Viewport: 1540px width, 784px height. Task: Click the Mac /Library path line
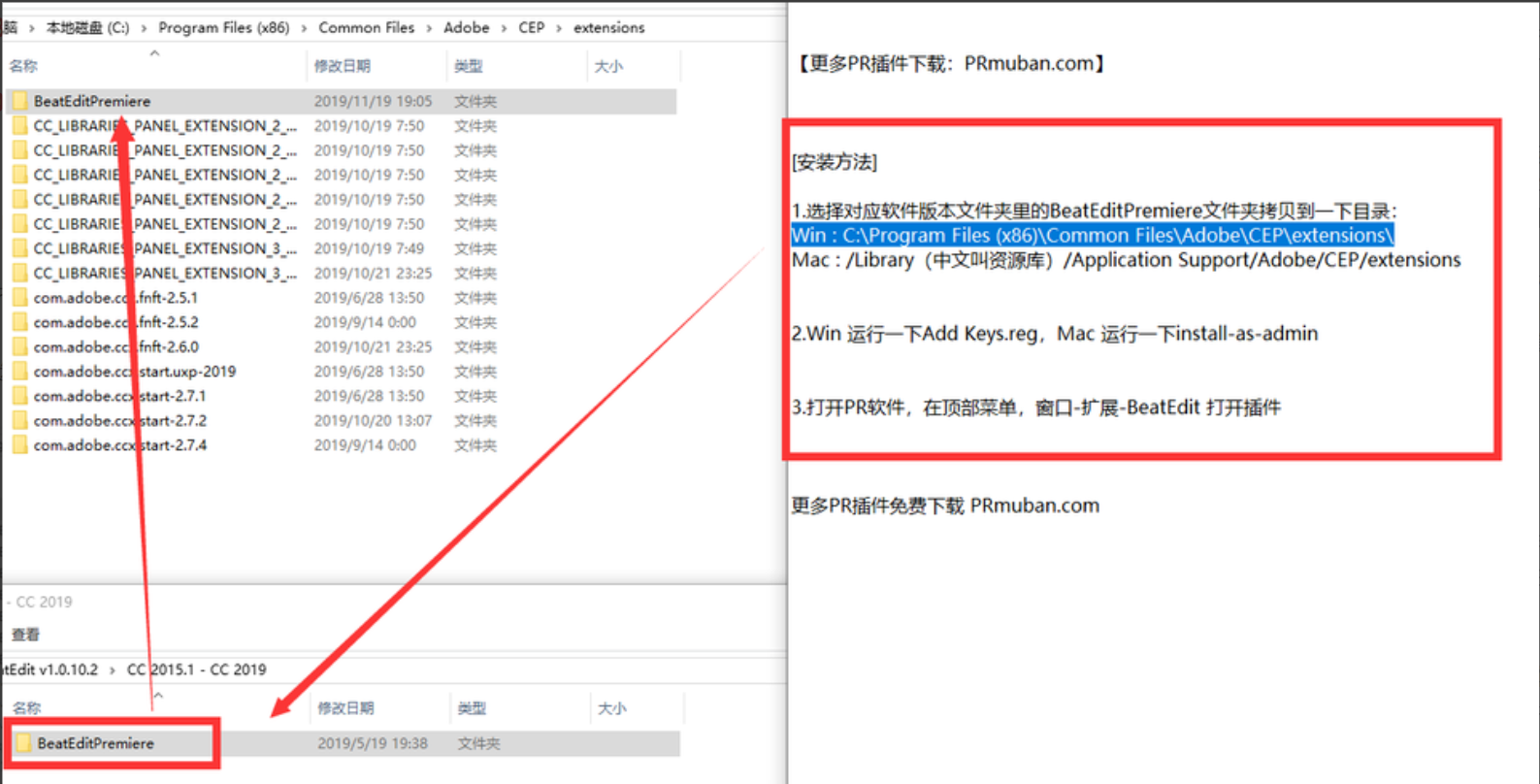pos(1127,260)
